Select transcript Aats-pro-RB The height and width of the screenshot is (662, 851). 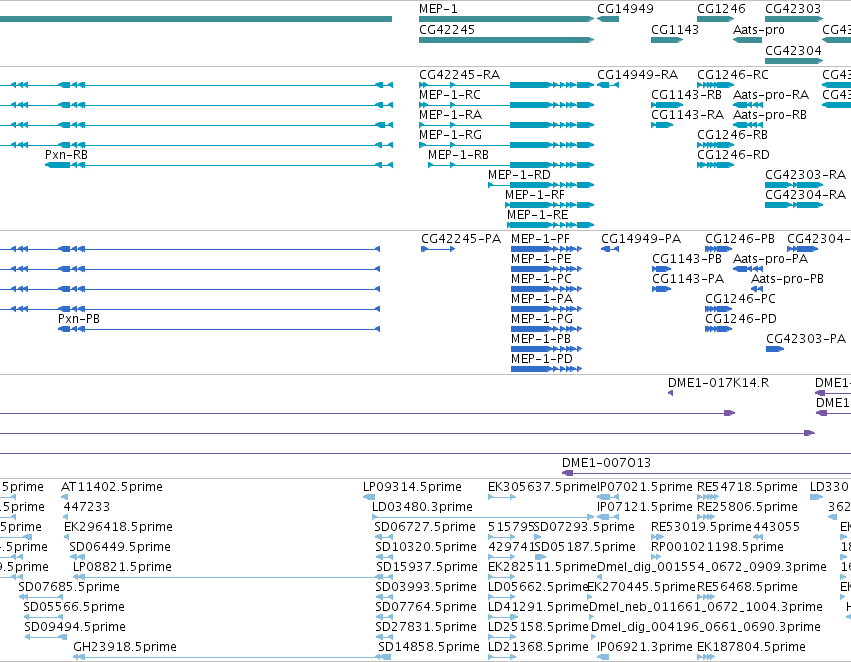point(748,125)
